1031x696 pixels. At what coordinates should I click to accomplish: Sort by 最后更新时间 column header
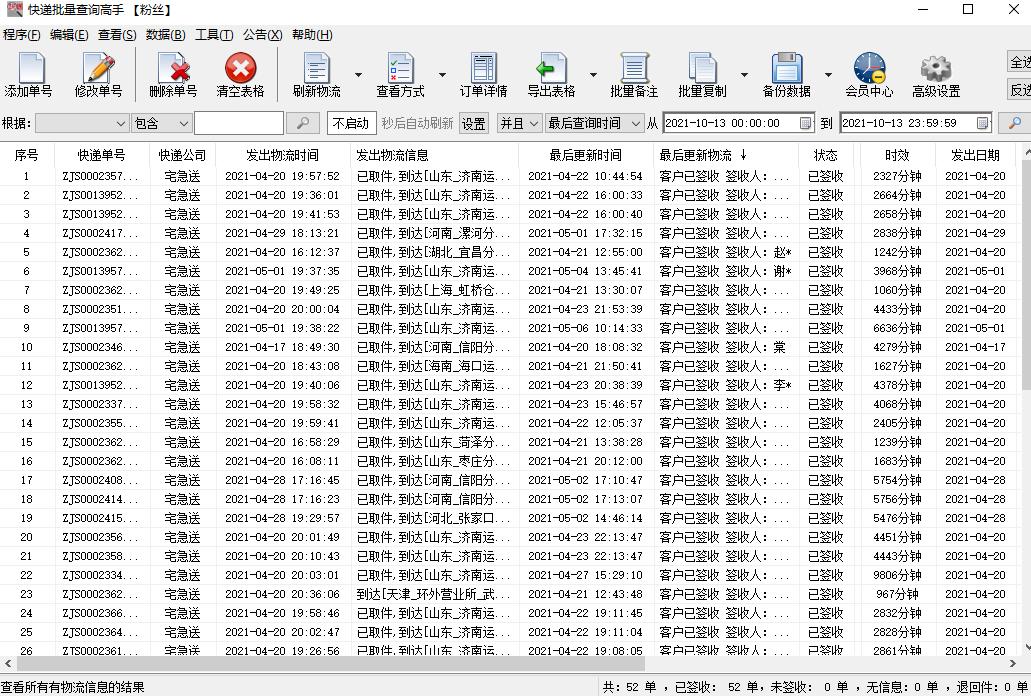point(585,155)
